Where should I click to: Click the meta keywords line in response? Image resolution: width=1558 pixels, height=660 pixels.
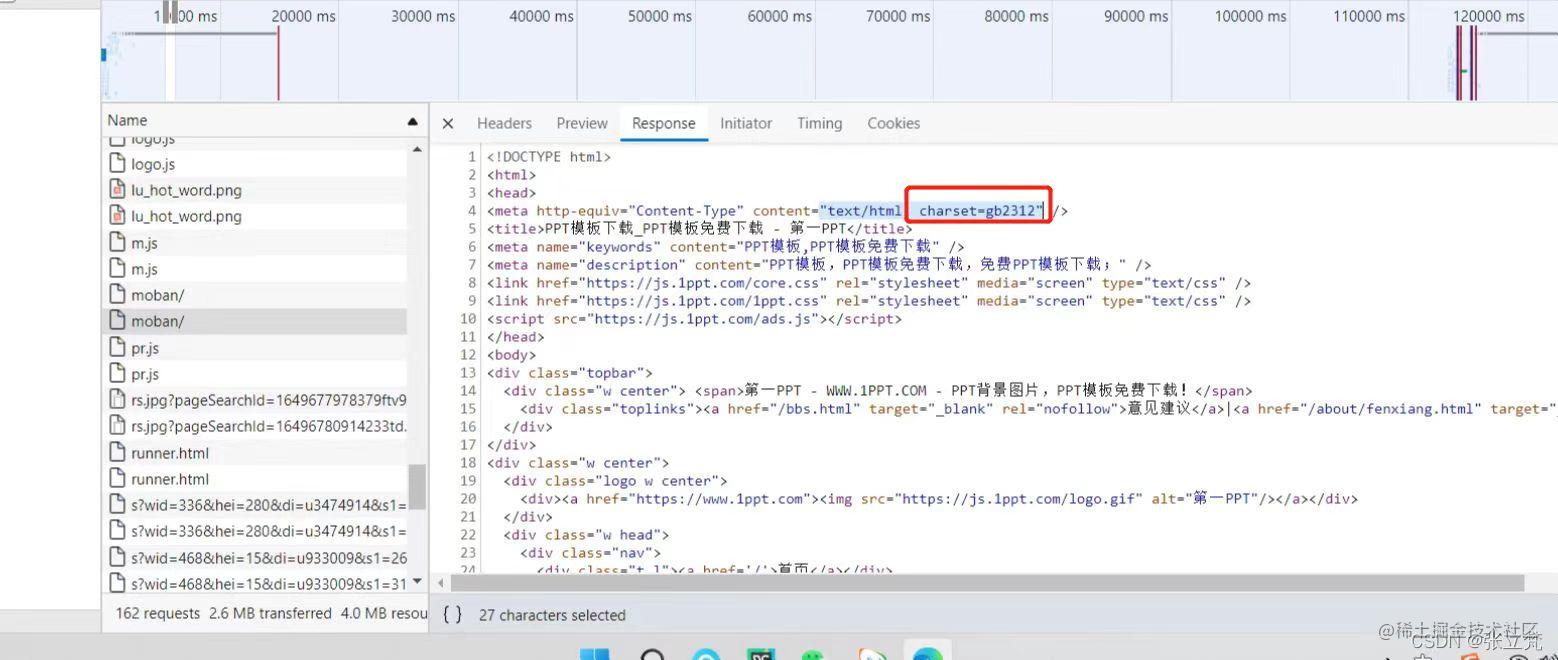click(x=726, y=247)
